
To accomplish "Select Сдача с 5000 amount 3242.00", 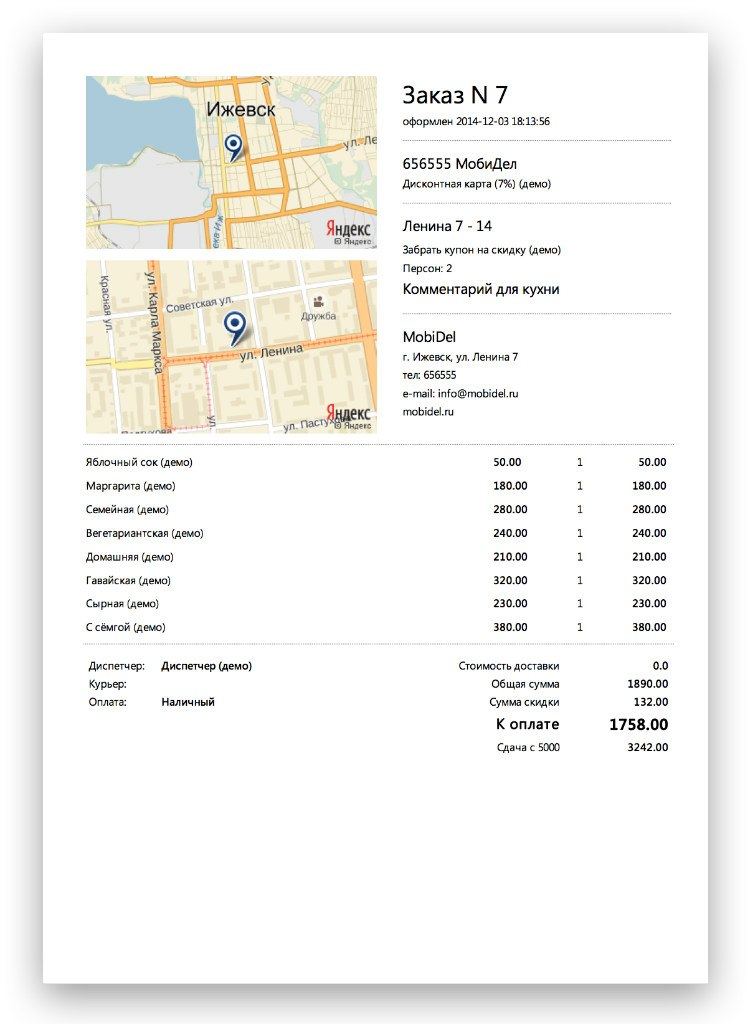I will (648, 747).
